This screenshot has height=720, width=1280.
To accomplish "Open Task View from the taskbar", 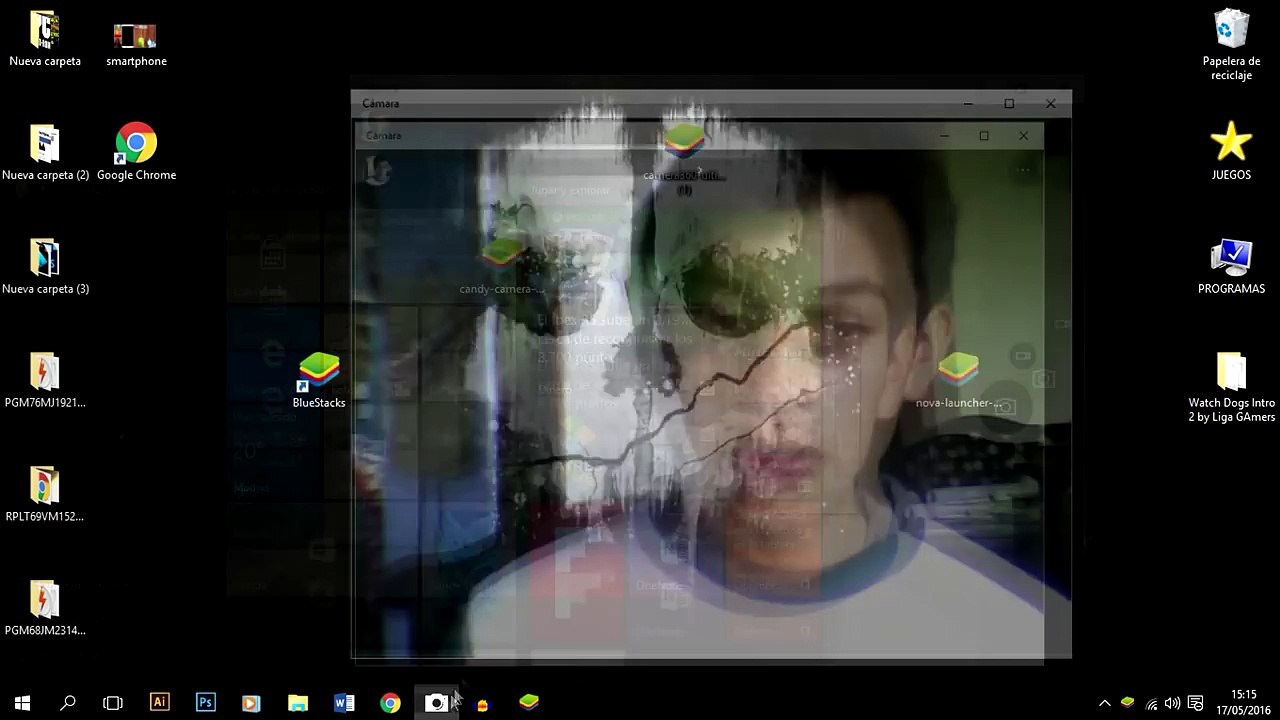I will coord(113,703).
